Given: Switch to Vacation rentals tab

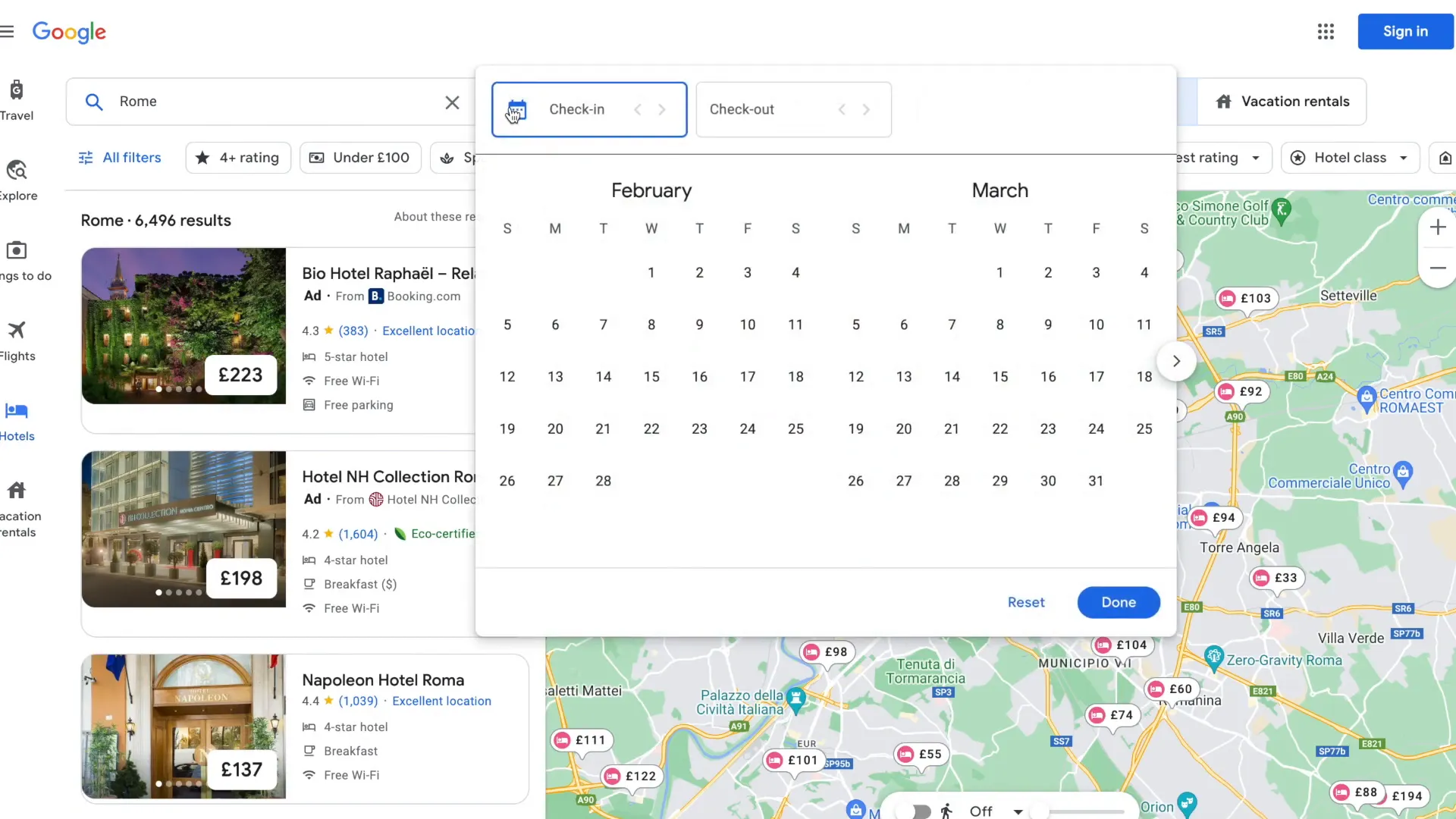Looking at the screenshot, I should pos(1282,102).
